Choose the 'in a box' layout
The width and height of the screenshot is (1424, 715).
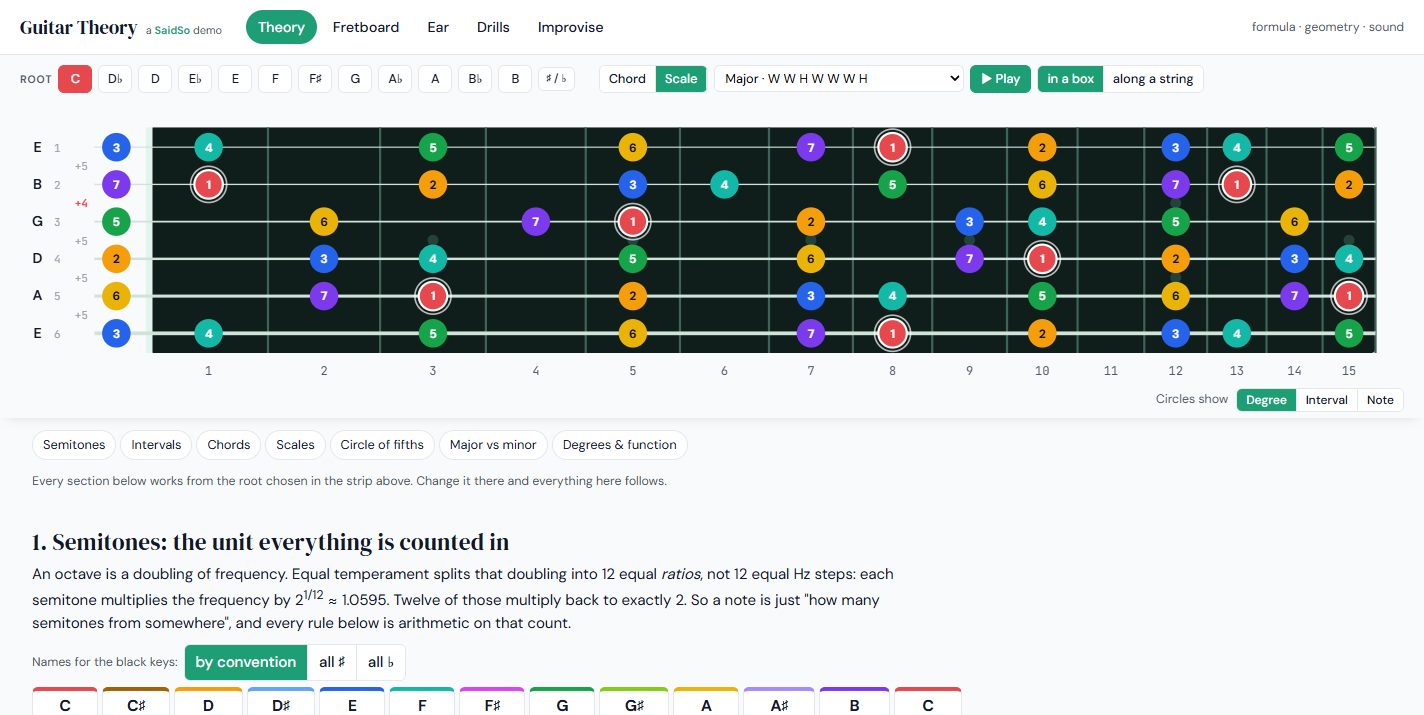pos(1070,79)
